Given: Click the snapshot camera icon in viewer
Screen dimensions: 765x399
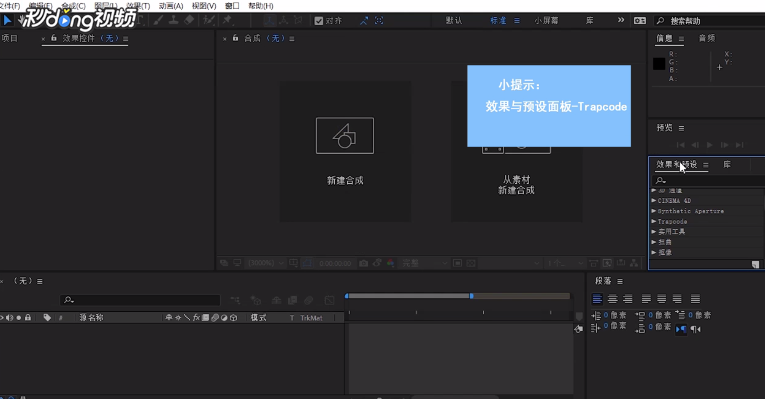Looking at the screenshot, I should pyautogui.click(x=363, y=263).
